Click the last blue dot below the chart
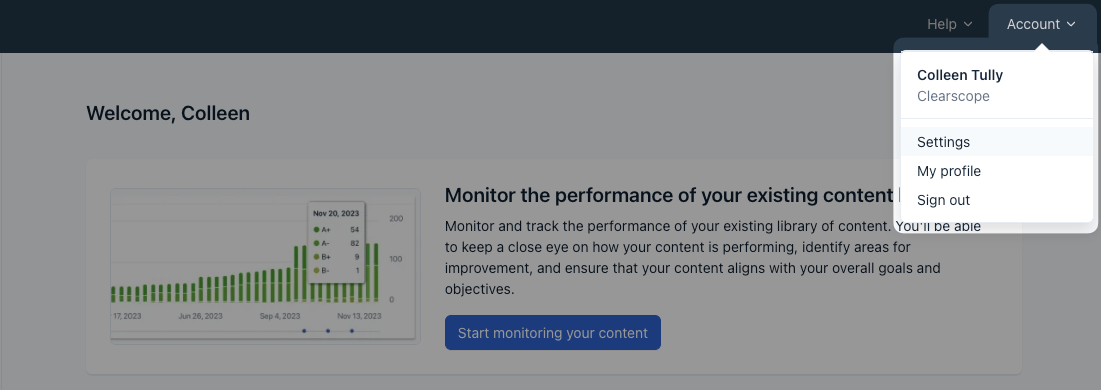The image size is (1101, 390). click(x=352, y=331)
